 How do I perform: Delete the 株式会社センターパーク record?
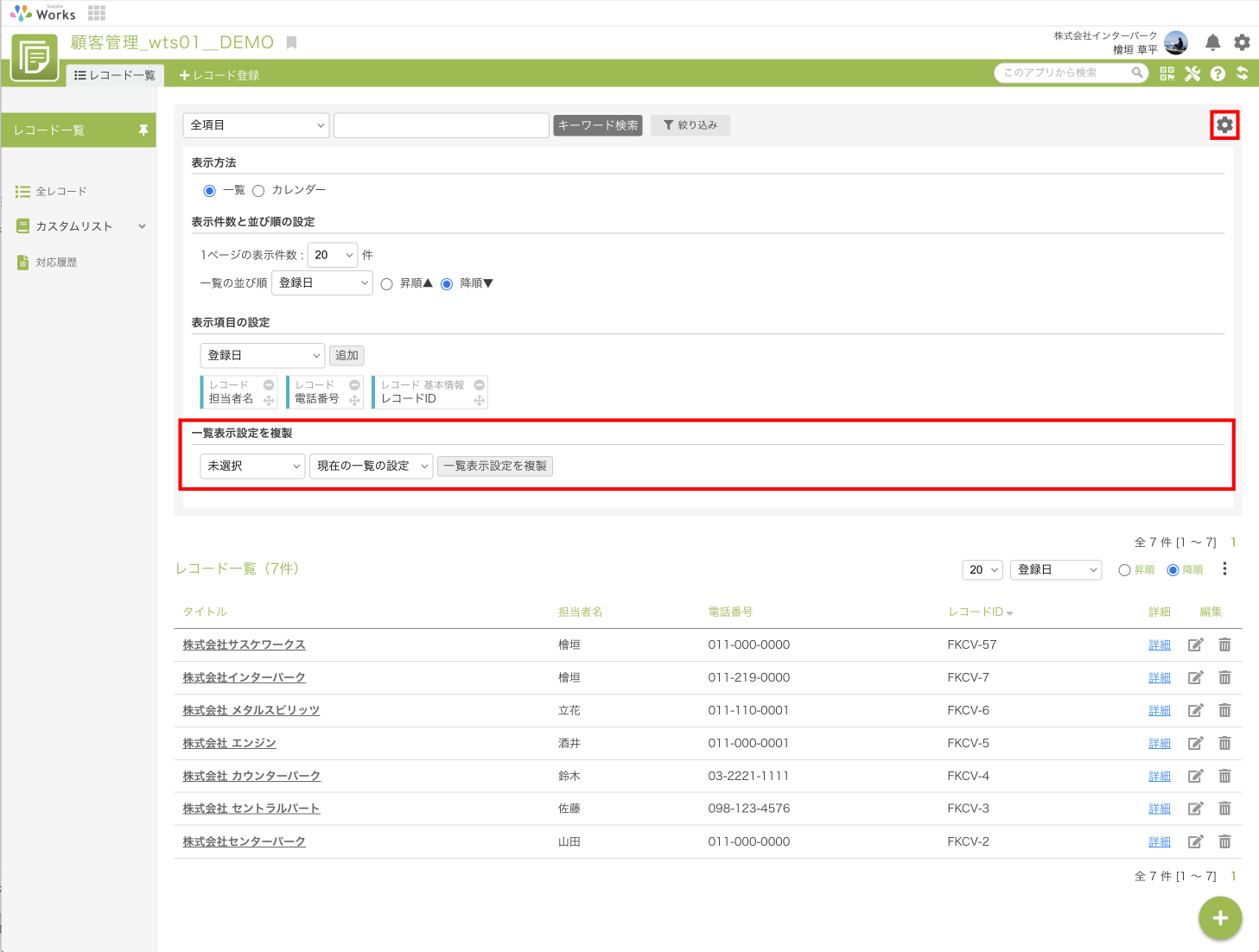1224,841
